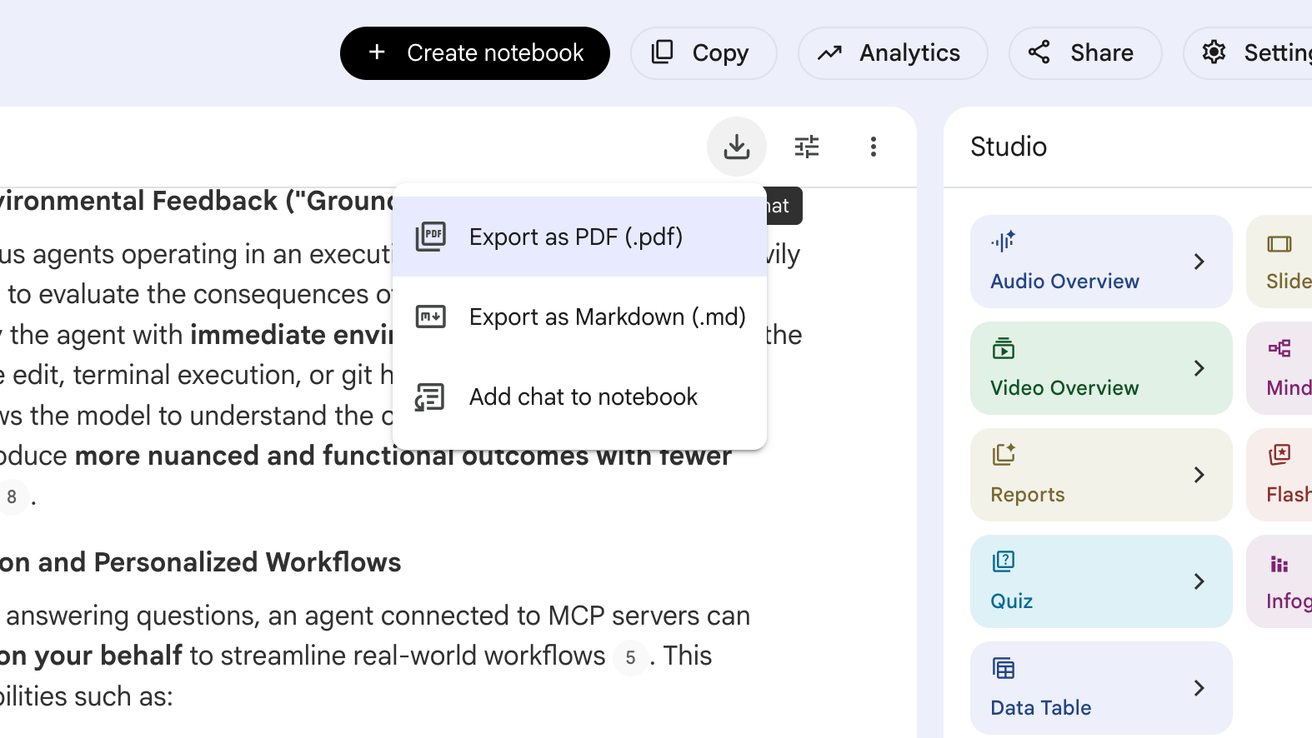1312x738 pixels.
Task: Open Settings with gear icon
Action: pos(1250,53)
